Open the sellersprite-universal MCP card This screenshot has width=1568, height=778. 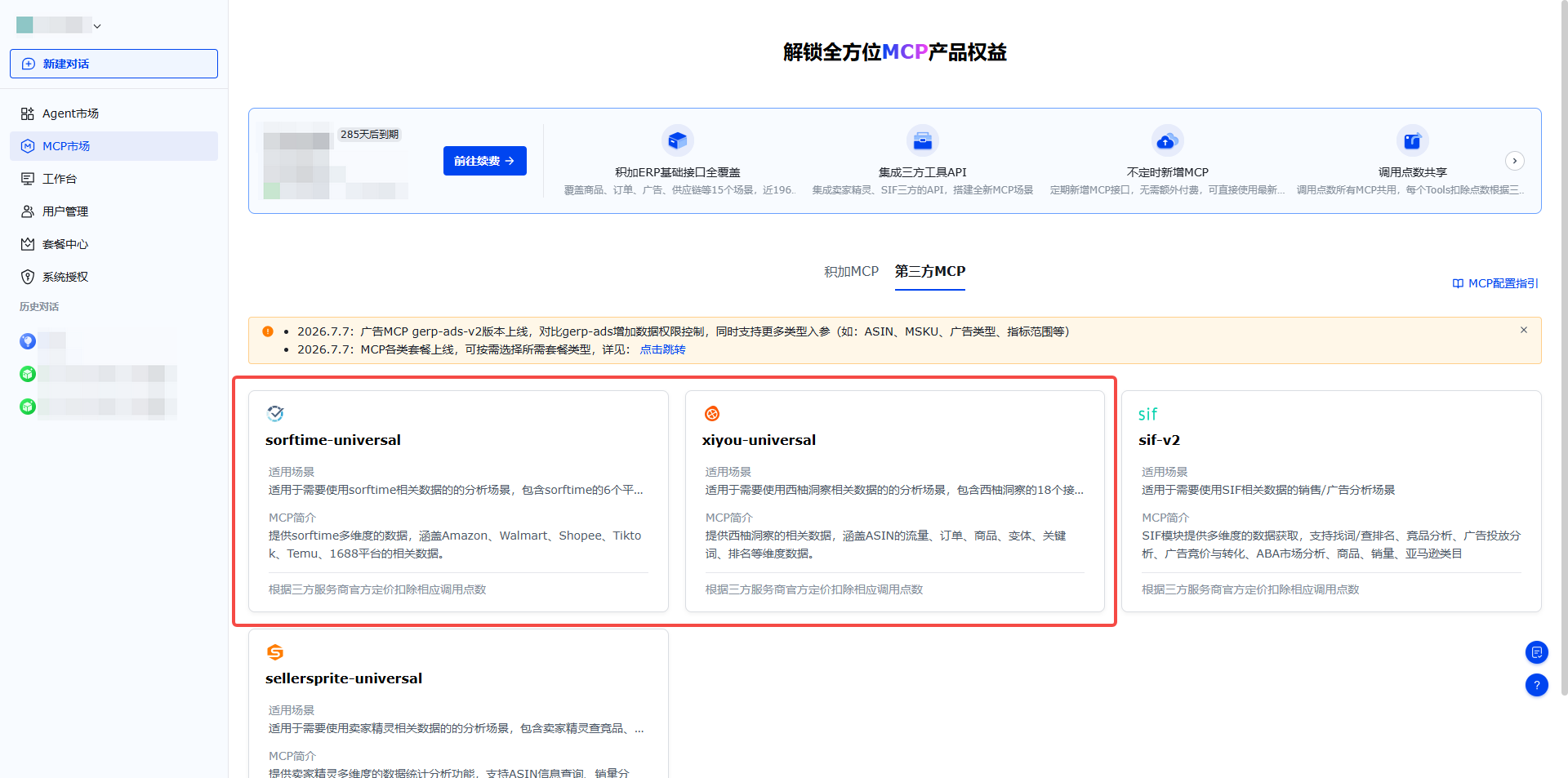458,704
